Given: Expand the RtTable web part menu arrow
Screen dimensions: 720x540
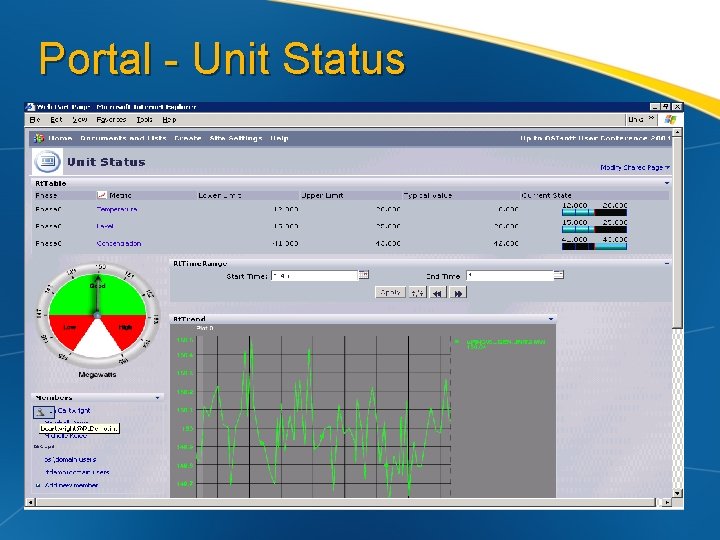Looking at the screenshot, I should tap(667, 183).
